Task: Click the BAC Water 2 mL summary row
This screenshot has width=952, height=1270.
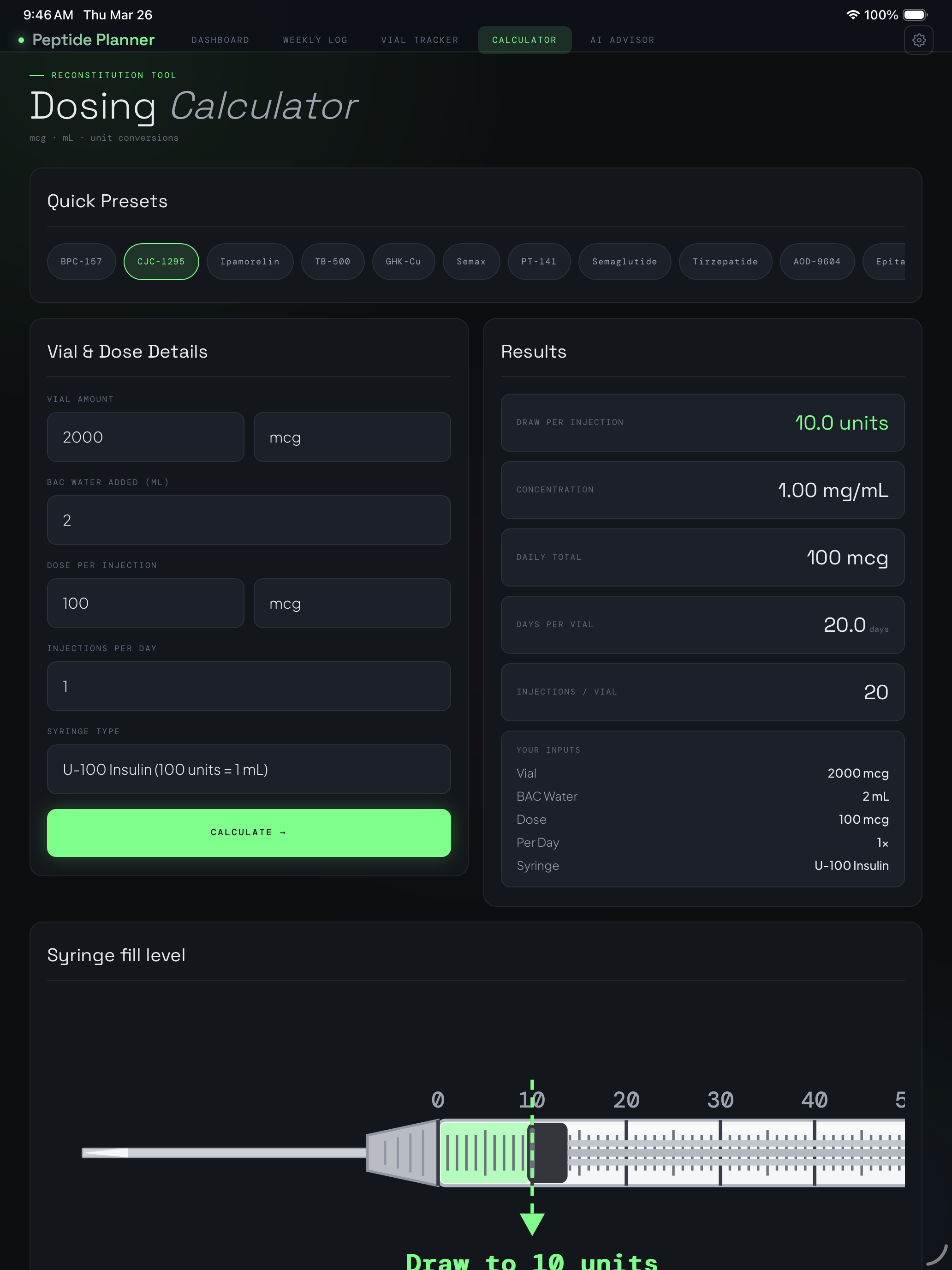Action: click(702, 797)
